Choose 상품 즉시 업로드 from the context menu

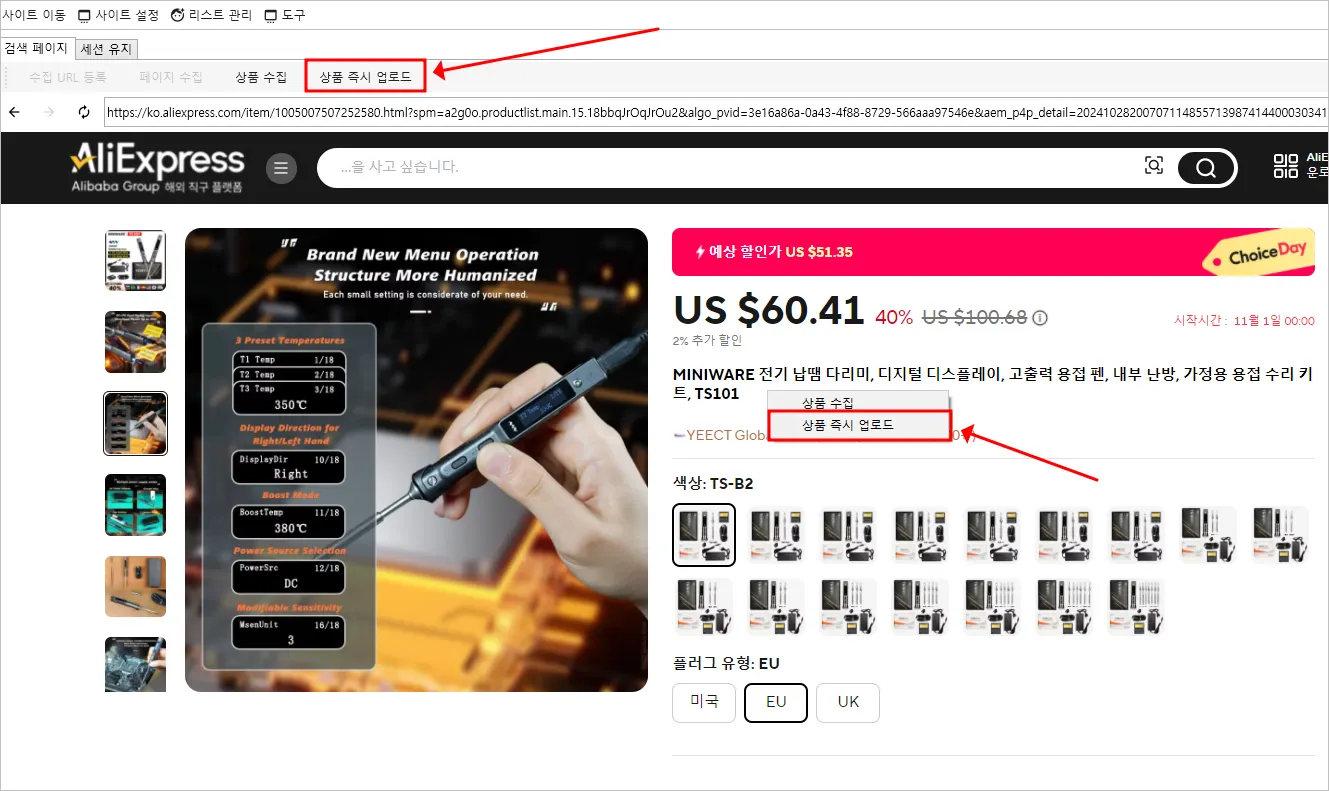[x=858, y=425]
